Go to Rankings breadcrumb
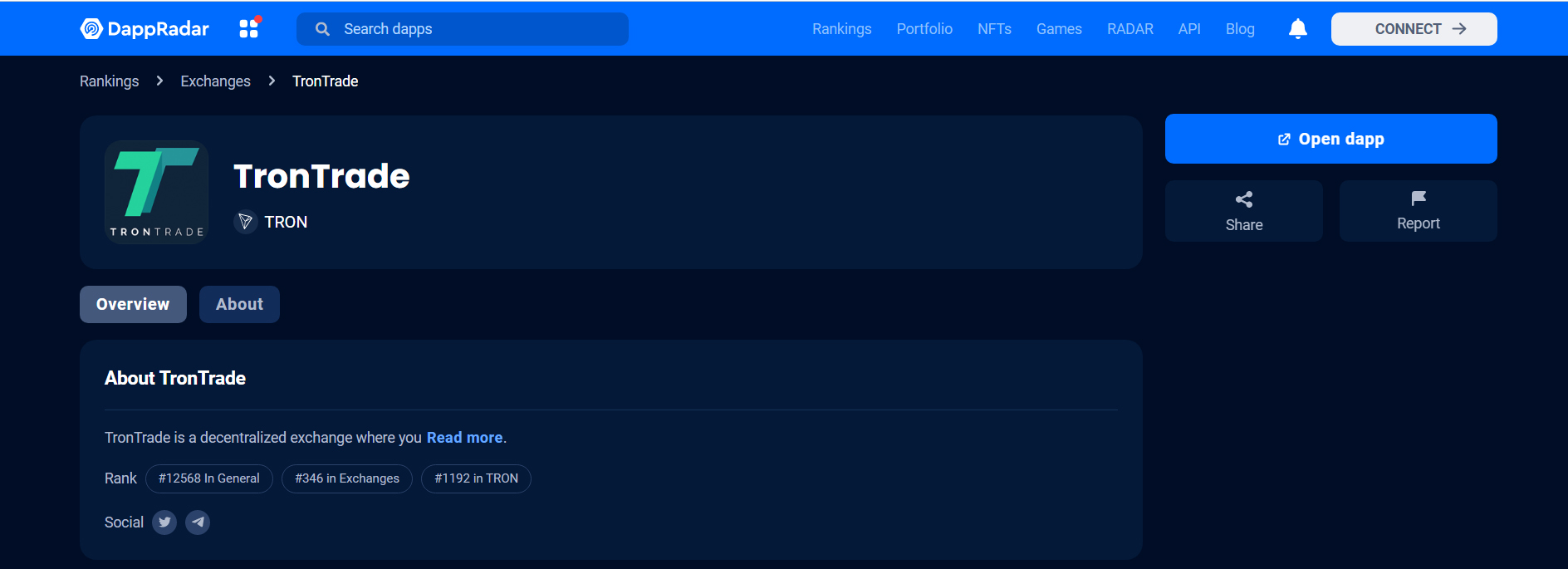Viewport: 1568px width, 569px height. [110, 81]
